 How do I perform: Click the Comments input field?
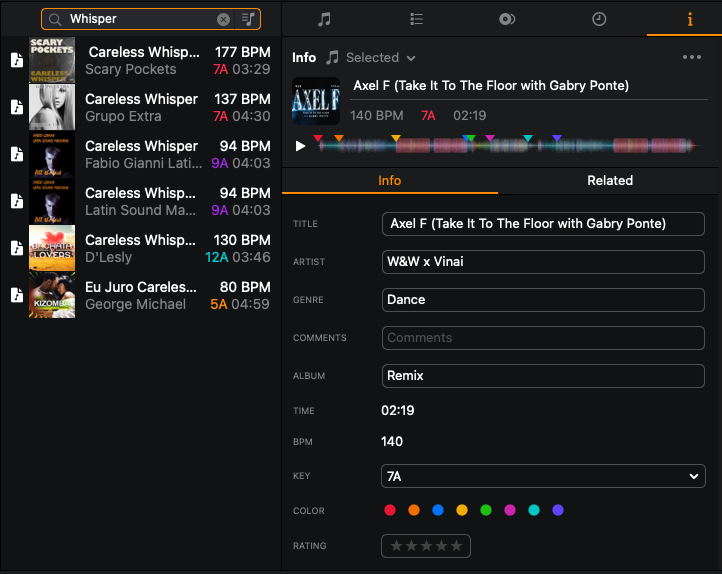[x=543, y=338]
